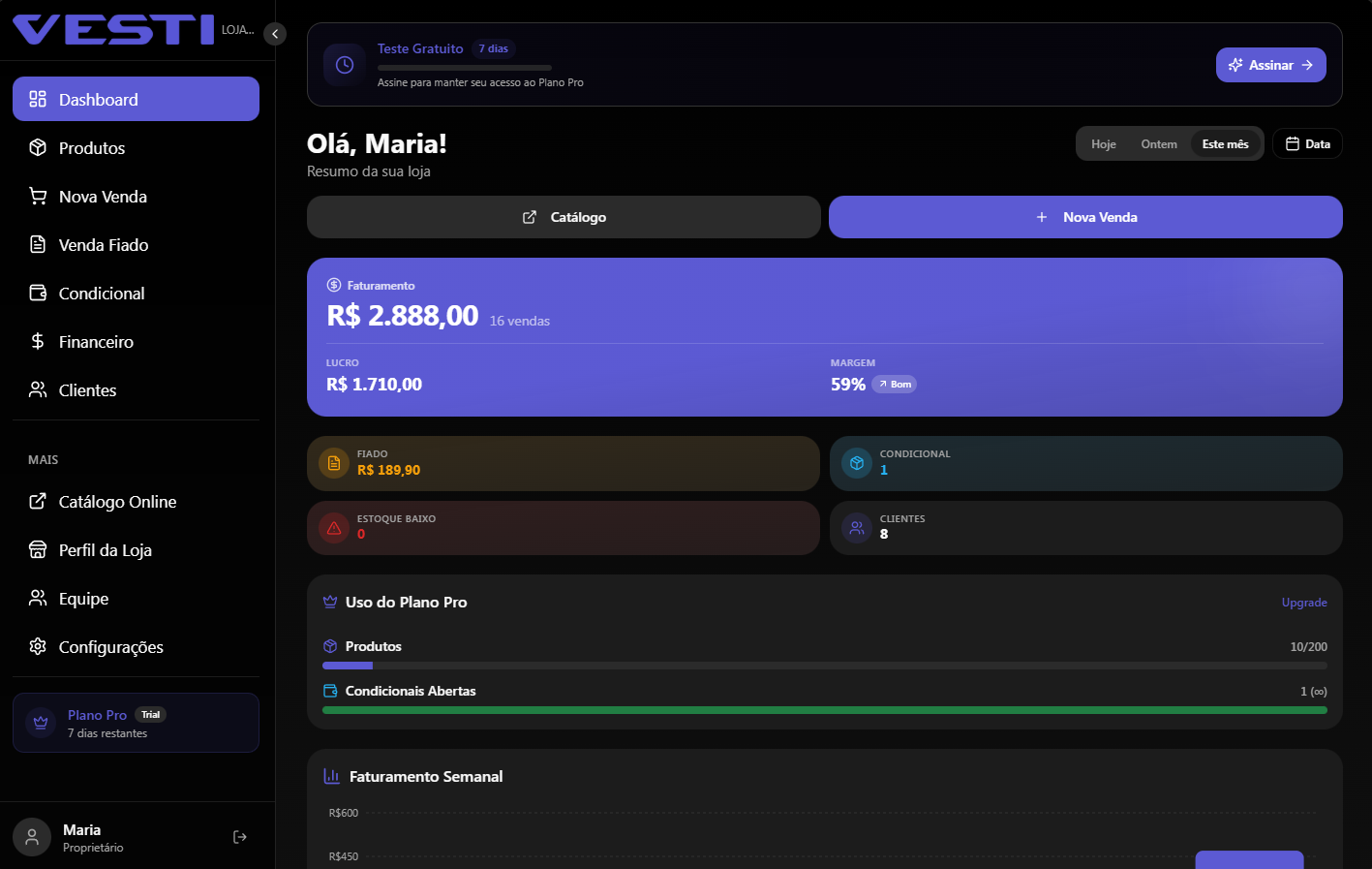Click the Estoque Baixo warning triangle icon
Screen dimensions: 1372x869
point(334,528)
